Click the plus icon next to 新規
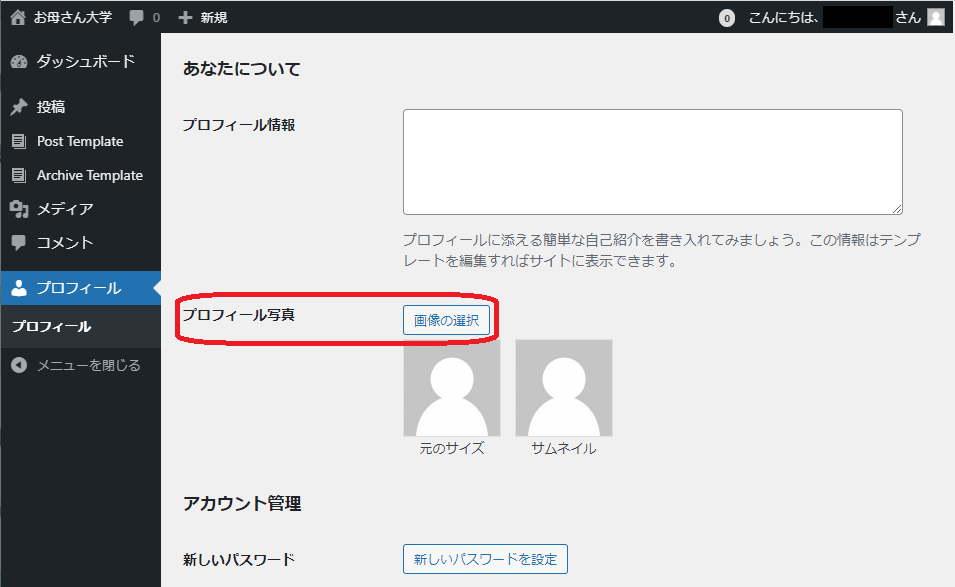Image resolution: width=955 pixels, height=587 pixels. tap(185, 18)
